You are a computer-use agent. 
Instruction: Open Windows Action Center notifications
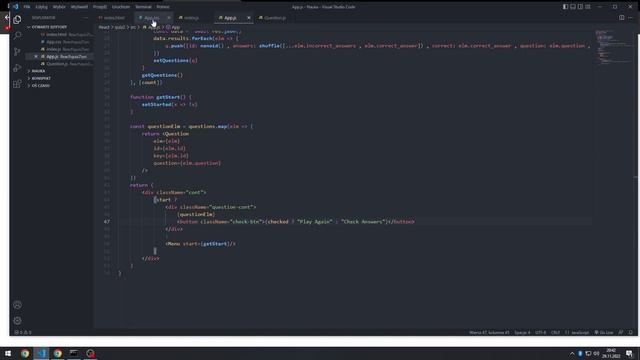coord(630,353)
